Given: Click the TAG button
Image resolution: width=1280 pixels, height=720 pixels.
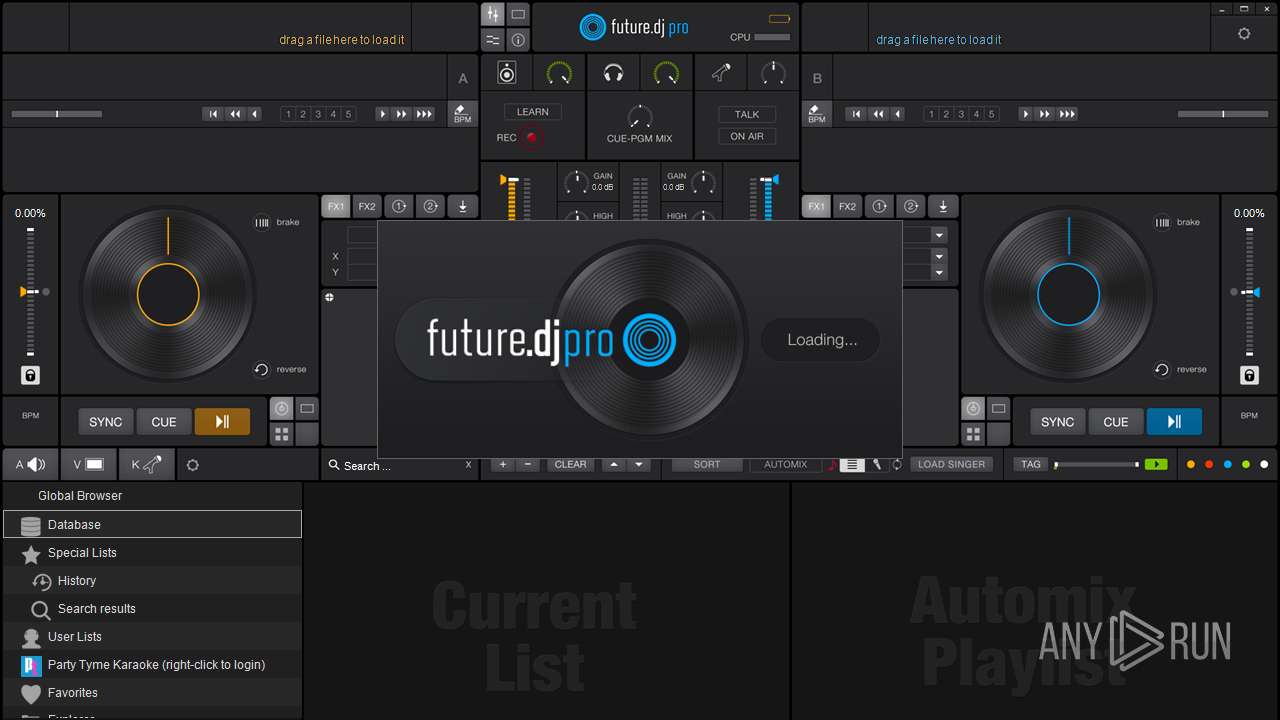Looking at the screenshot, I should [1031, 464].
